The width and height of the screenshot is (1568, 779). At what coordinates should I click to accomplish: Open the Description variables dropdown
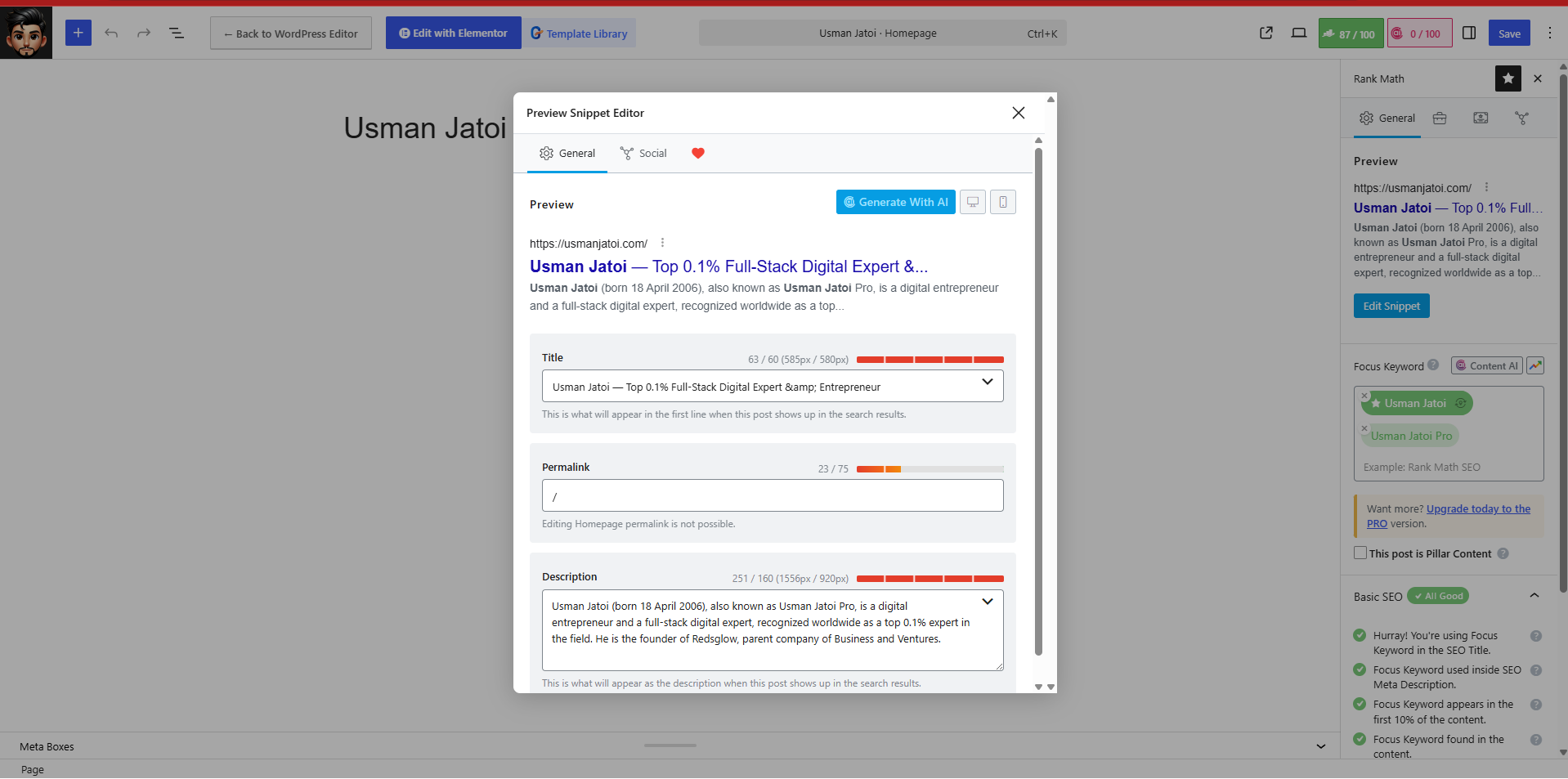tap(988, 602)
